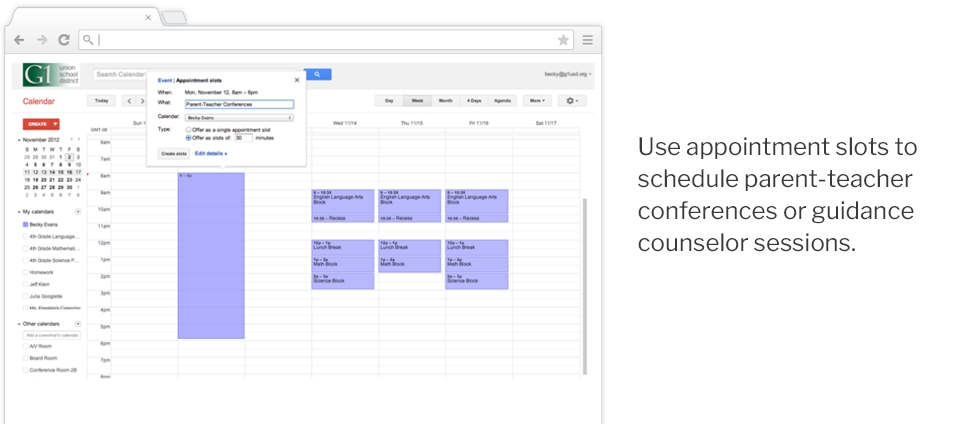Switch to the Agenda view
This screenshot has height=424, width=953.
pyautogui.click(x=502, y=101)
